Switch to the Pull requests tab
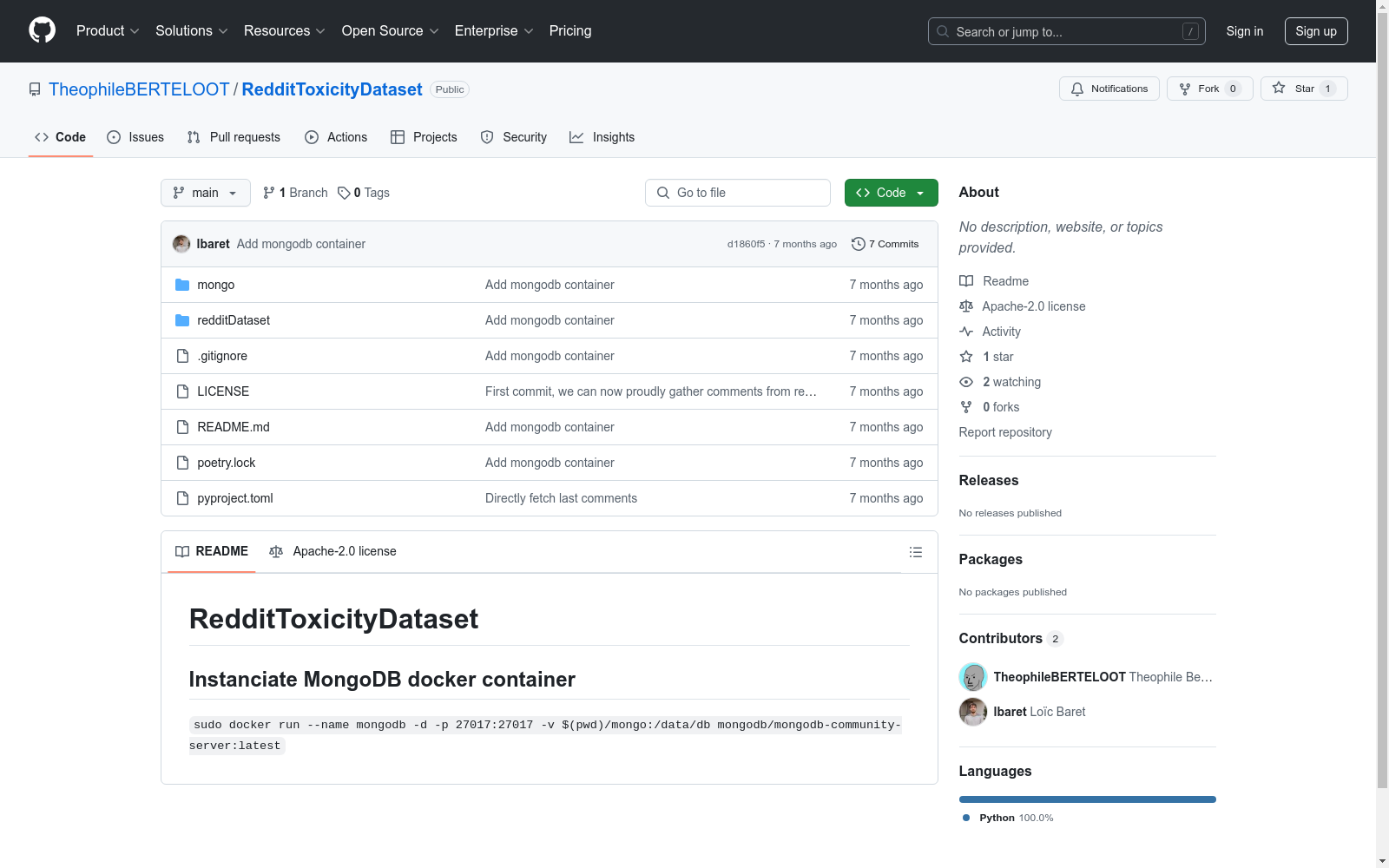The image size is (1389, 868). [x=234, y=137]
